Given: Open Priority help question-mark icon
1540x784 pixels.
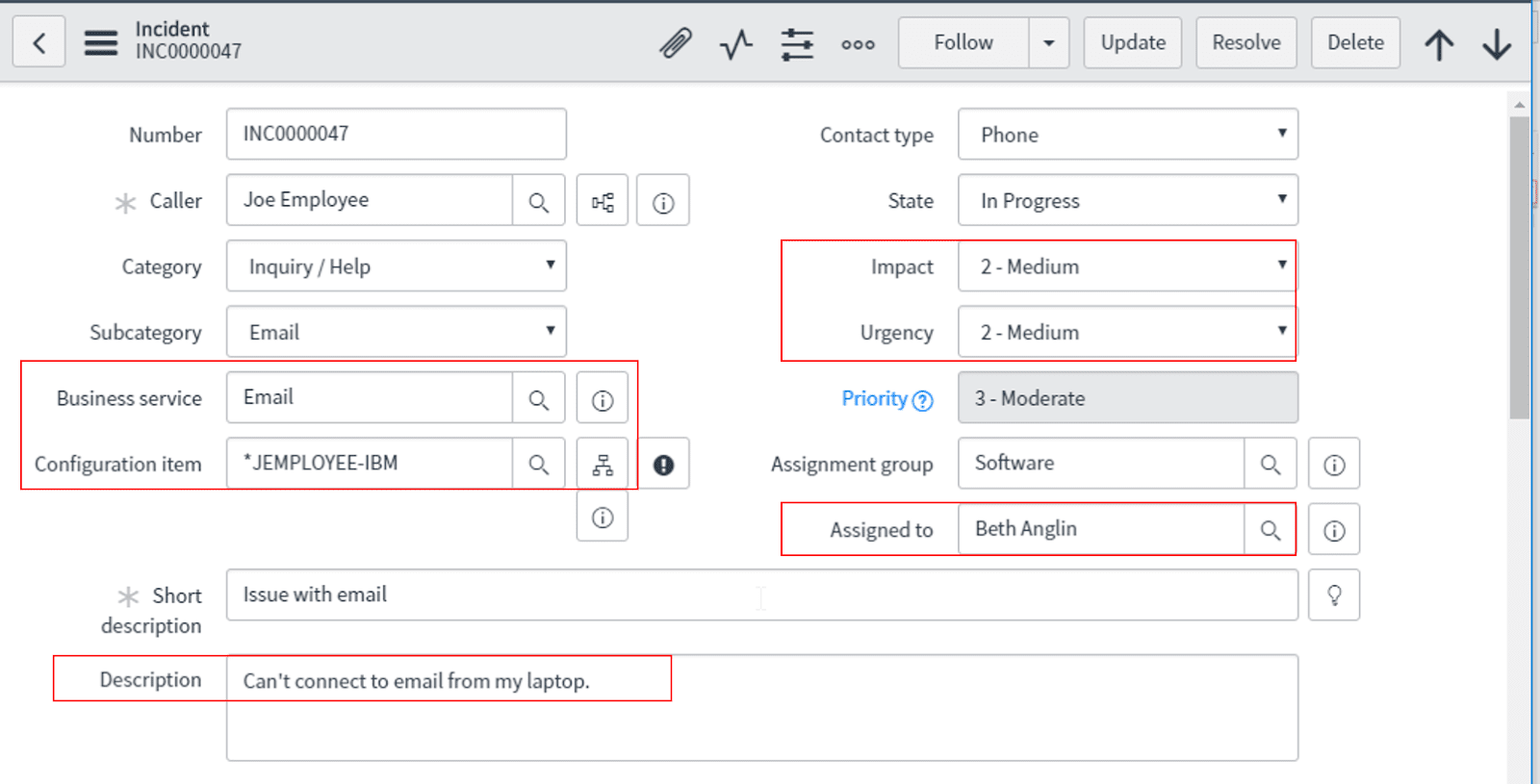Looking at the screenshot, I should coord(922,400).
